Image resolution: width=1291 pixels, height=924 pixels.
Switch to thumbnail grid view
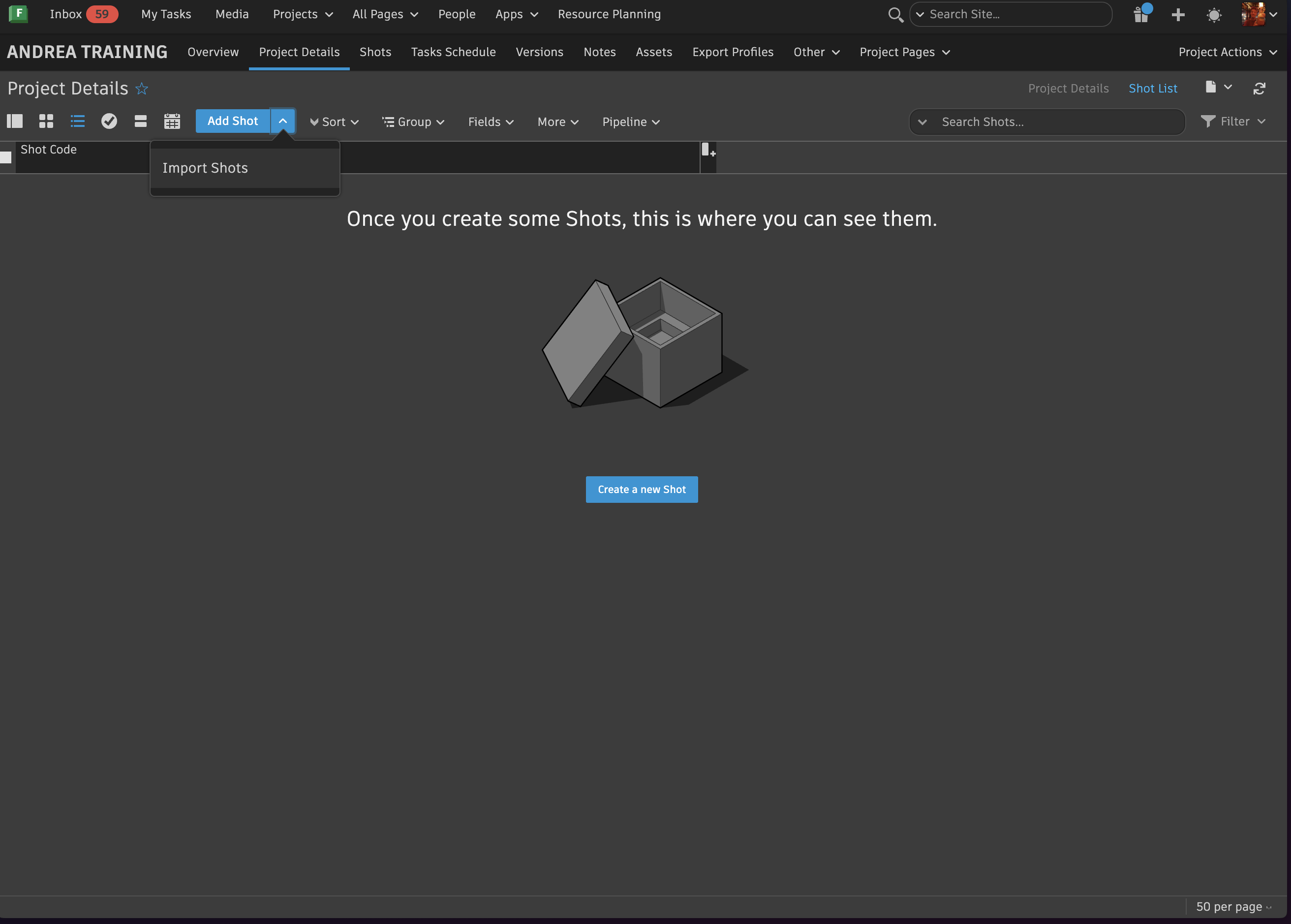[x=46, y=121]
